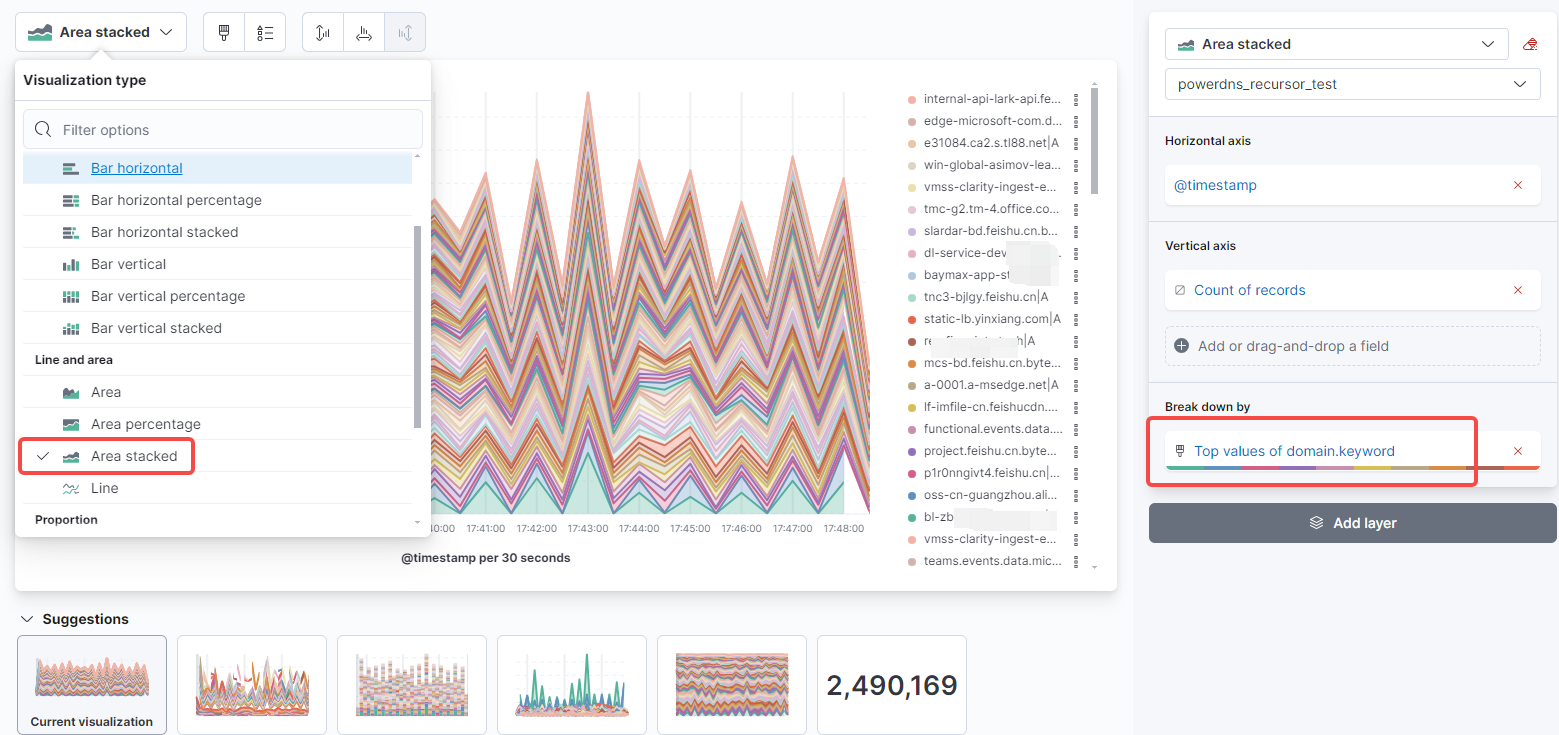Select the Current visualization suggestion thumbnail
1559x735 pixels.
pyautogui.click(x=92, y=685)
